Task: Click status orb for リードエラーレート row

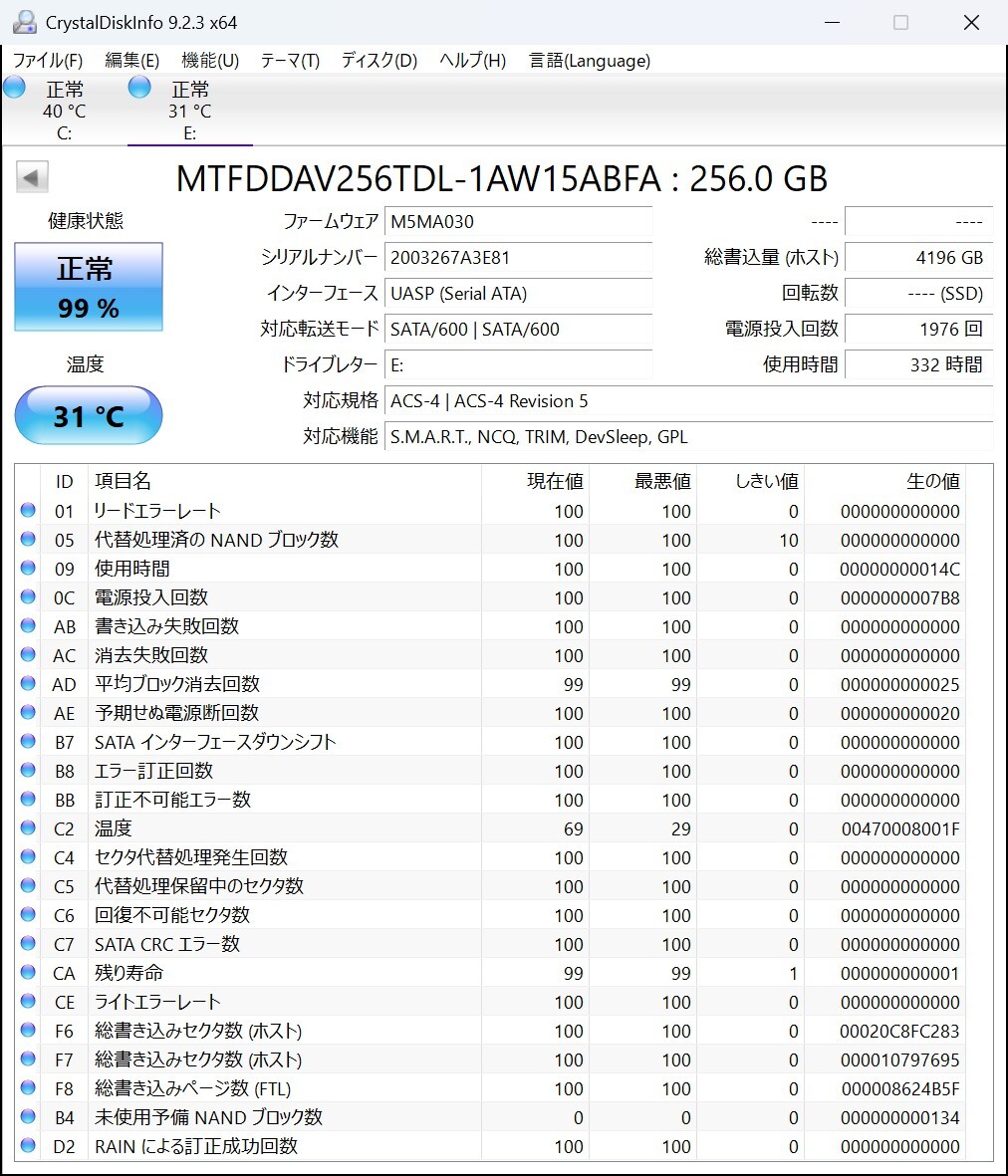Action: [x=28, y=511]
